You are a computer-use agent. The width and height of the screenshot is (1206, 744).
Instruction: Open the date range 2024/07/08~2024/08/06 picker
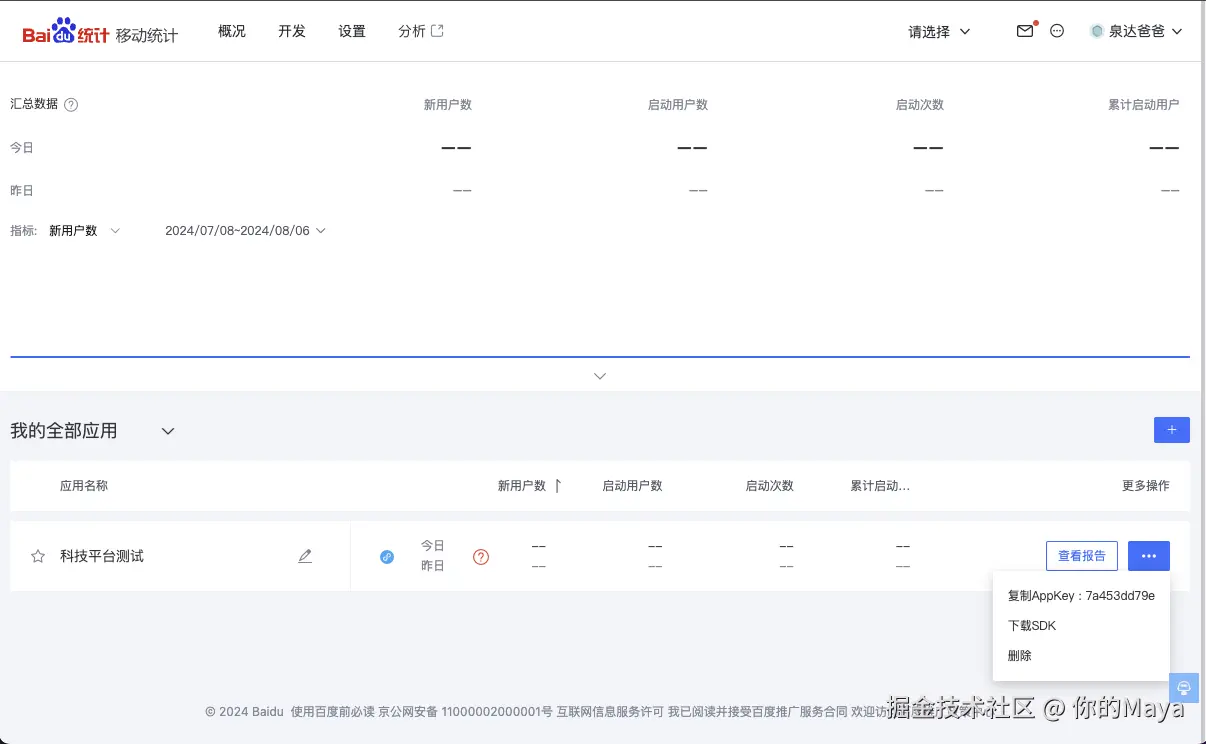[x=246, y=231]
